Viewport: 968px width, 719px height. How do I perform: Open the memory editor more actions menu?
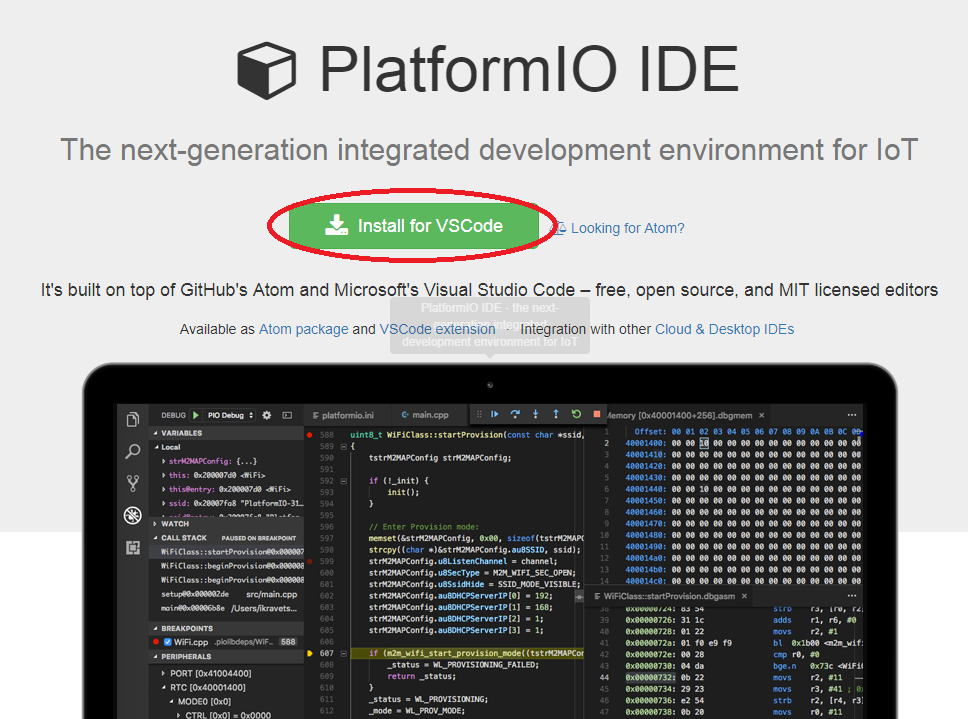coord(852,415)
